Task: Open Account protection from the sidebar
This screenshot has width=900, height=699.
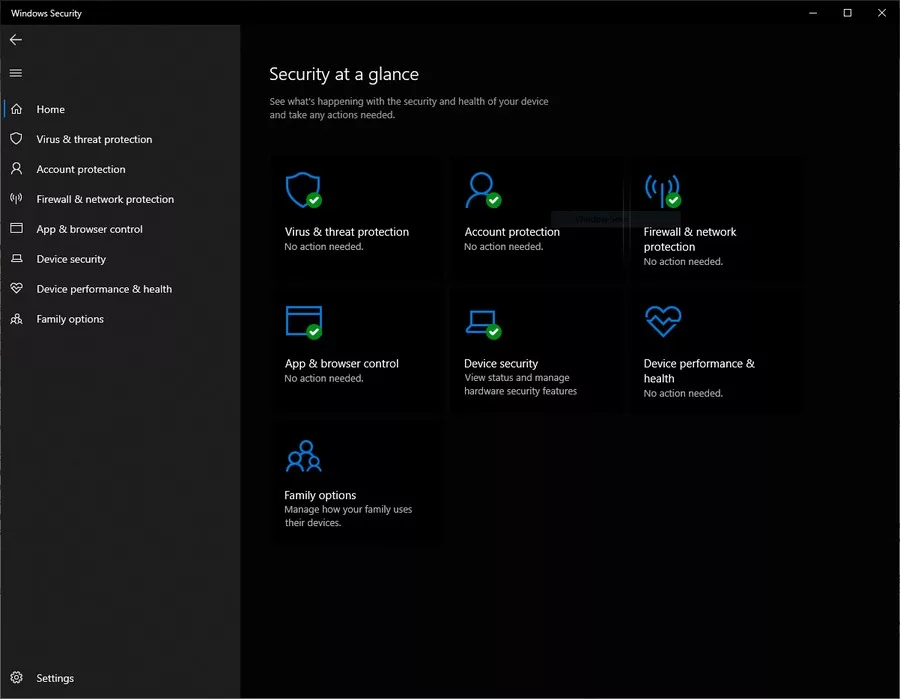Action: [80, 169]
